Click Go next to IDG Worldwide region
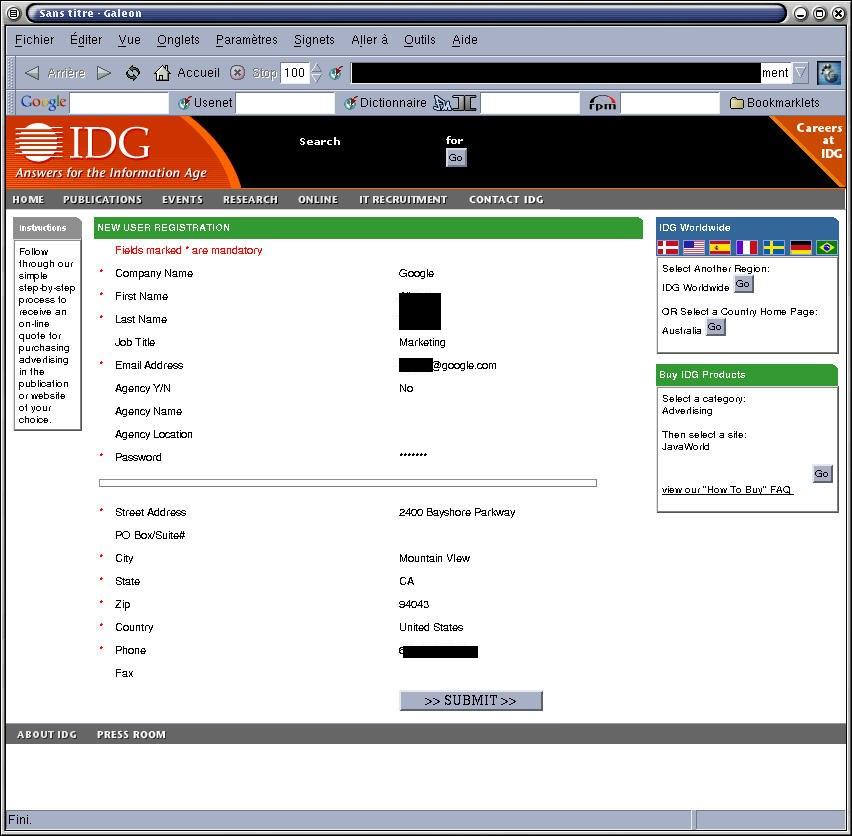Screen dimensions: 852x836 point(743,284)
